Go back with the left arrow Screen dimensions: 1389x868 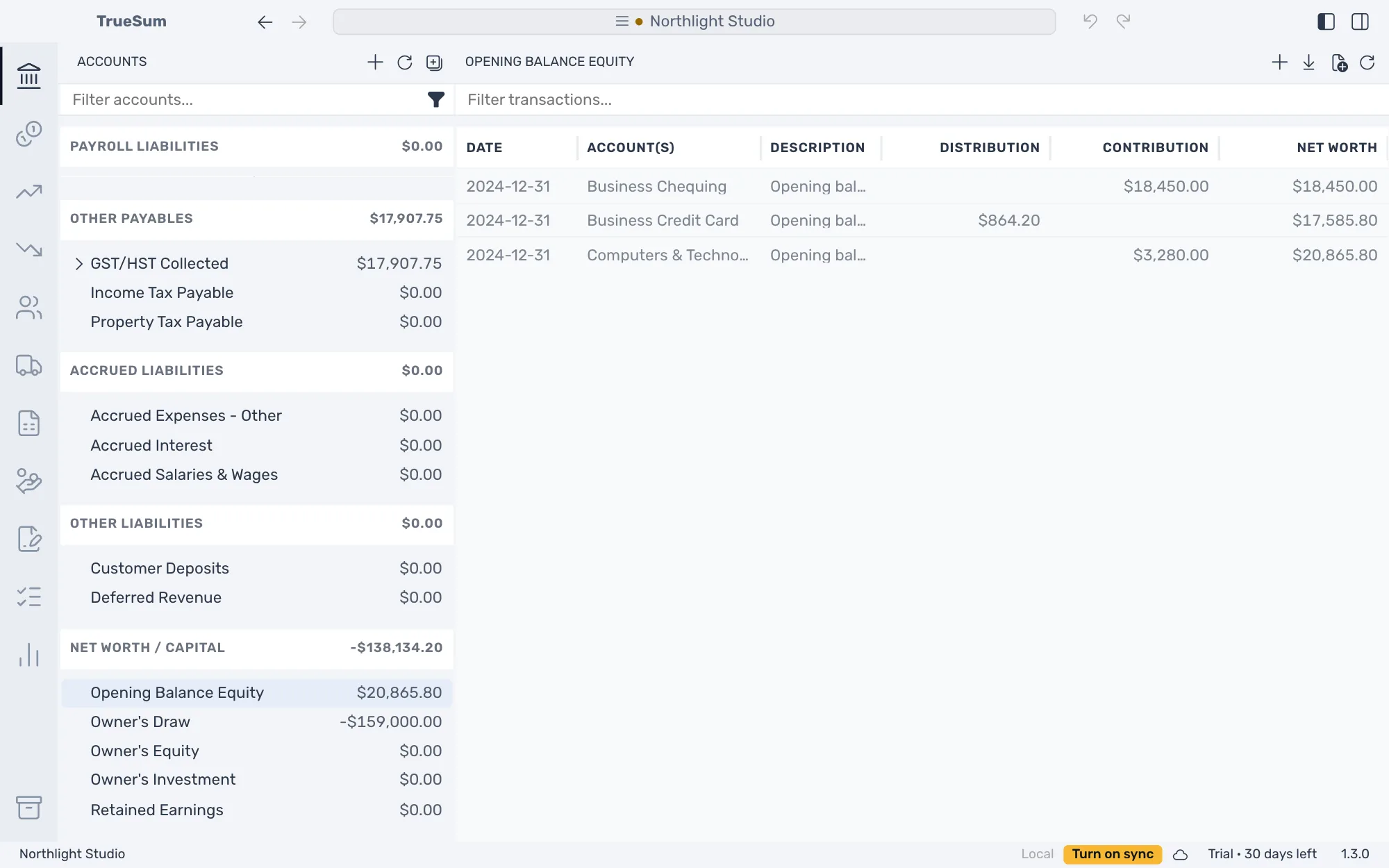(265, 22)
